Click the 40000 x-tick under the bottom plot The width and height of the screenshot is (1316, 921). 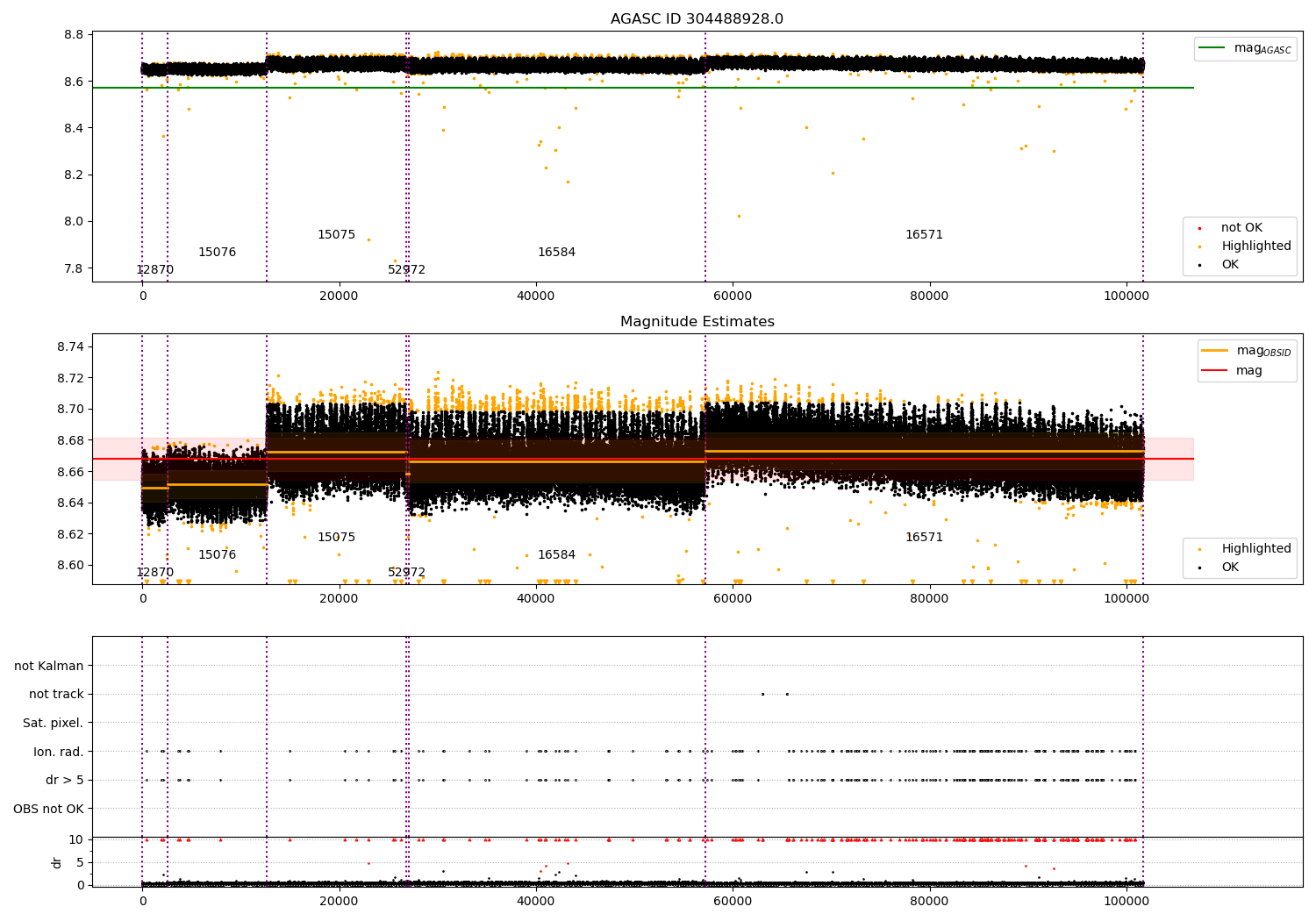click(x=535, y=901)
